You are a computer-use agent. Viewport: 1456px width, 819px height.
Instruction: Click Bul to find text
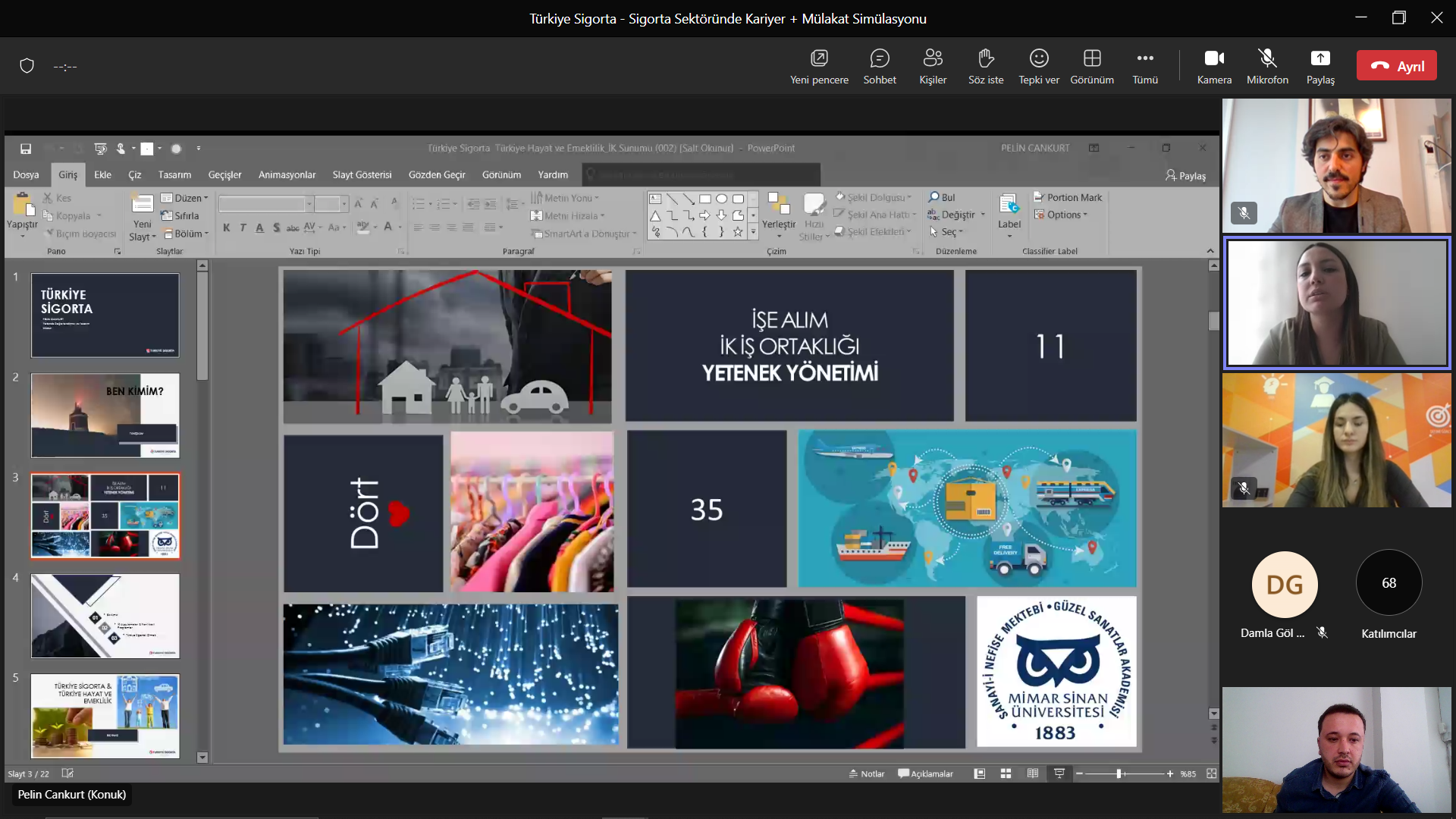tap(942, 197)
